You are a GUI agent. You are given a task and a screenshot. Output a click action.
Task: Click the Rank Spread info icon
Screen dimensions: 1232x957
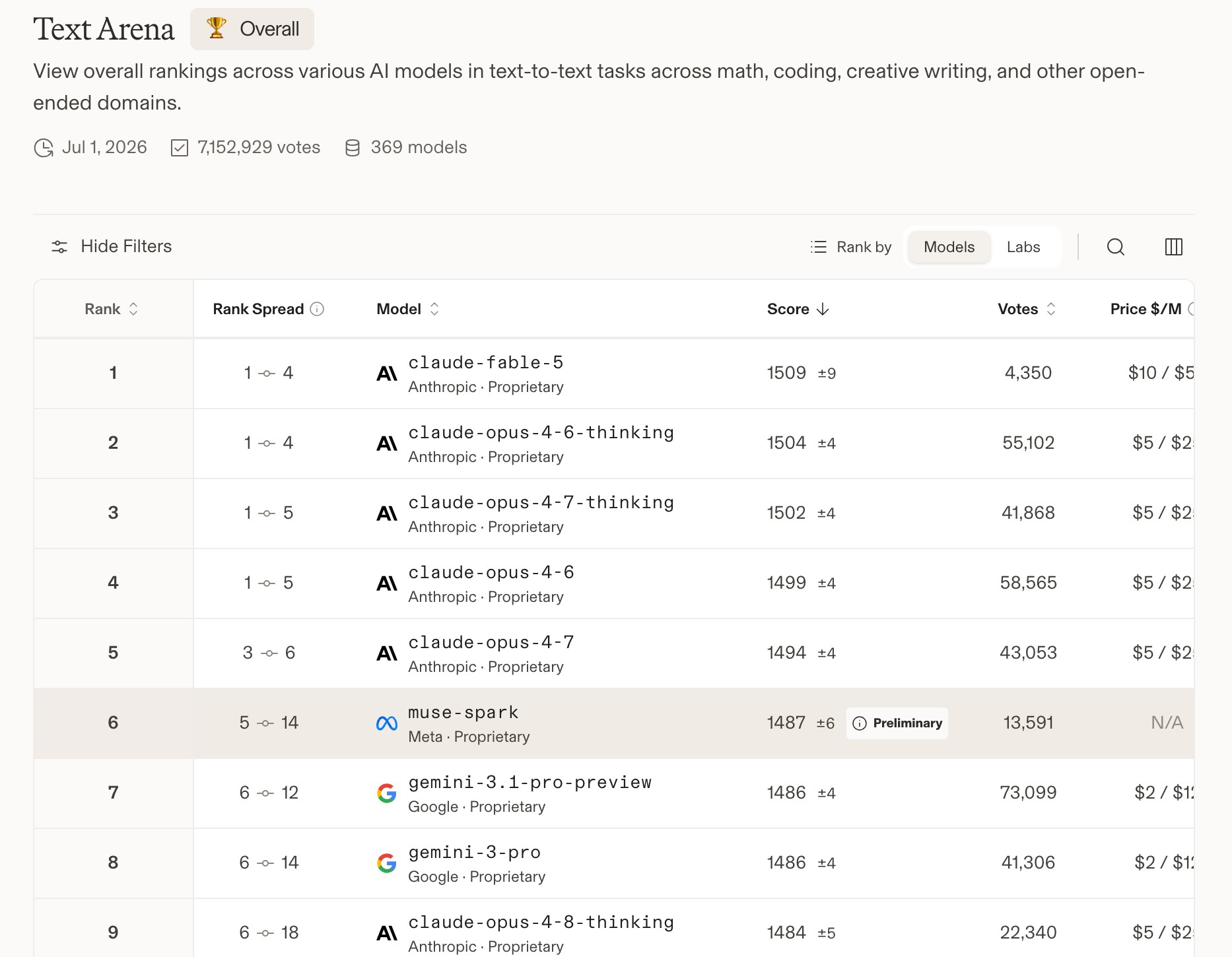[317, 309]
